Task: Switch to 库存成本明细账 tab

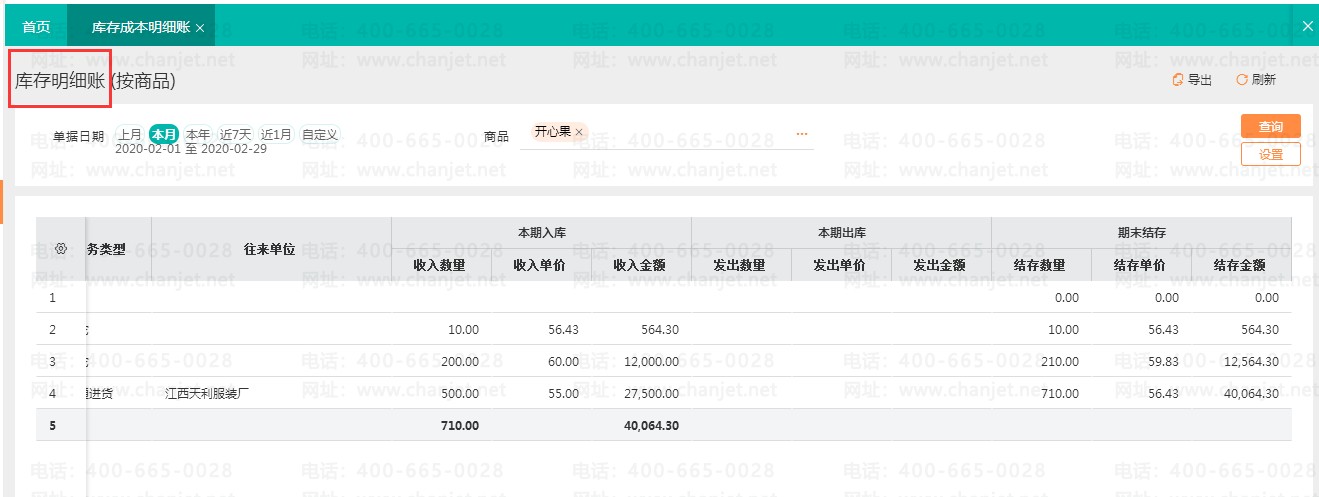Action: (x=140, y=27)
